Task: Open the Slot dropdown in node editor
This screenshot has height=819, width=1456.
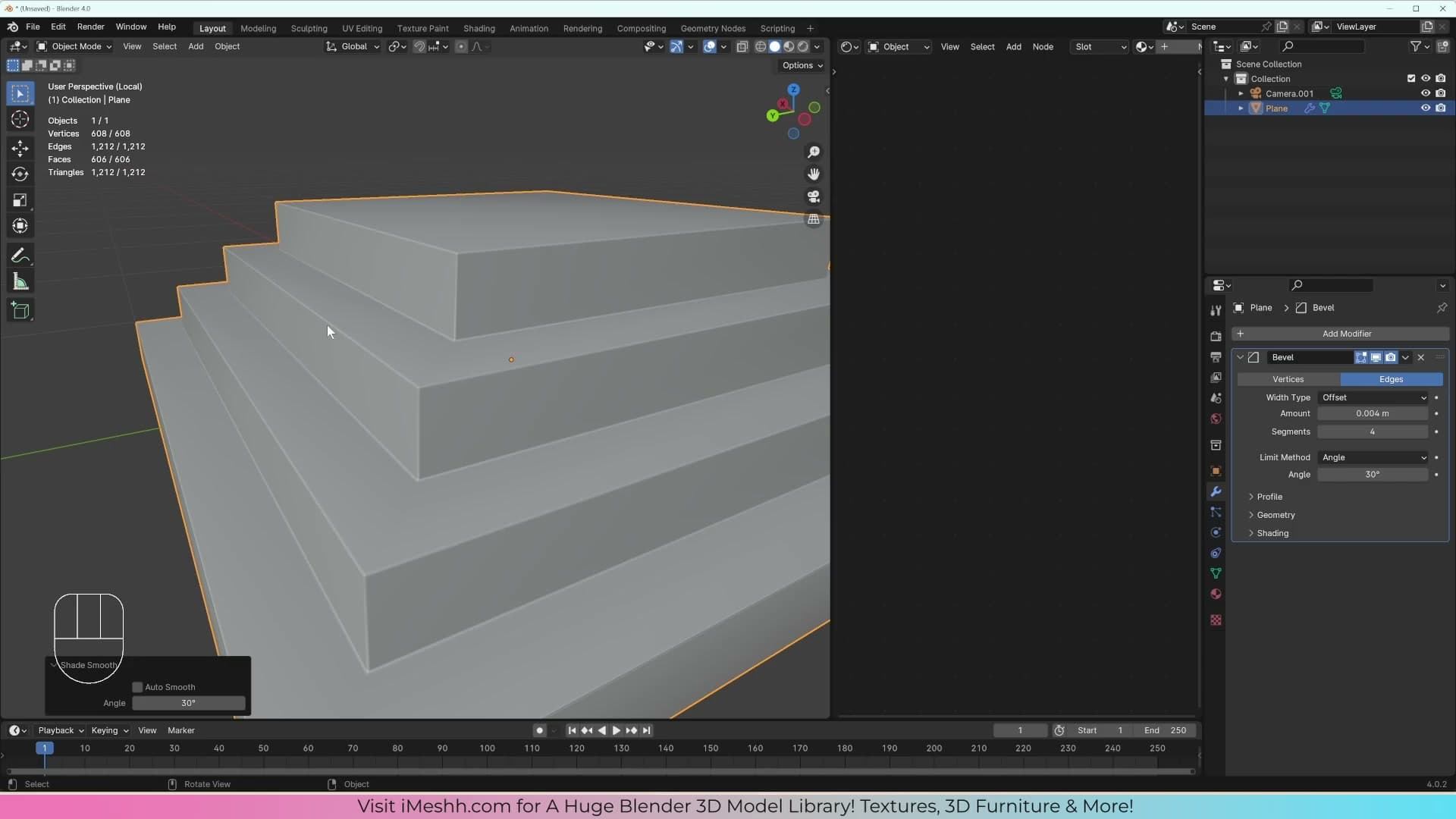Action: (x=1100, y=47)
